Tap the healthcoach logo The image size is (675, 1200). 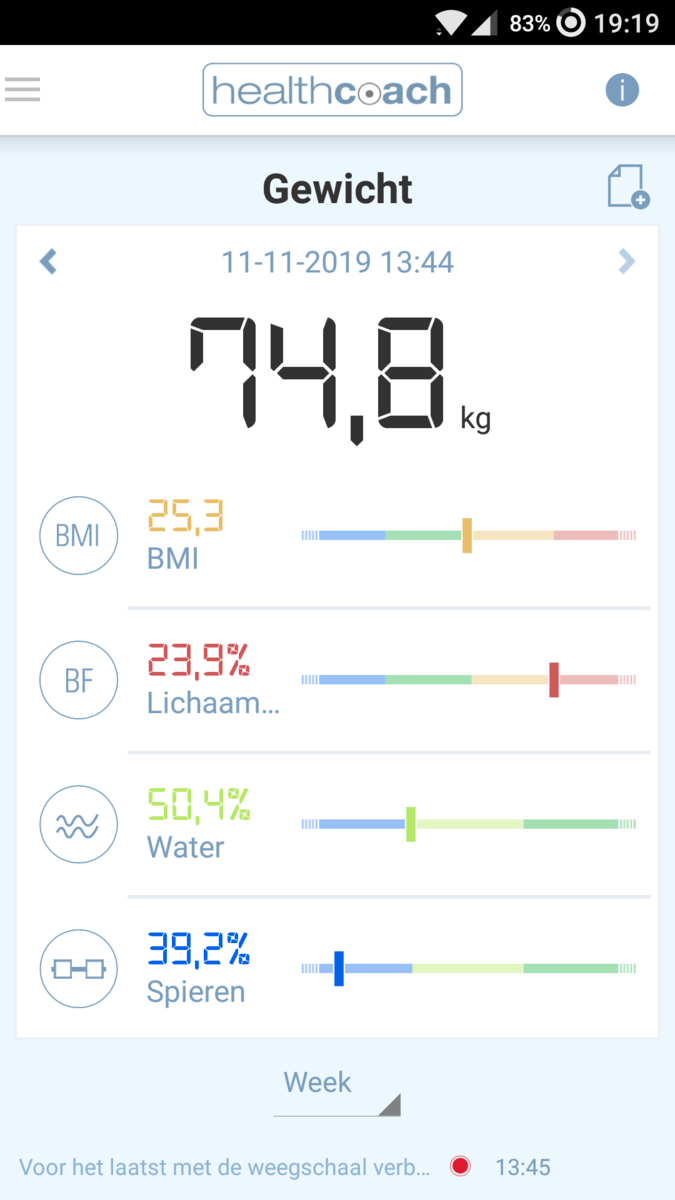332,91
